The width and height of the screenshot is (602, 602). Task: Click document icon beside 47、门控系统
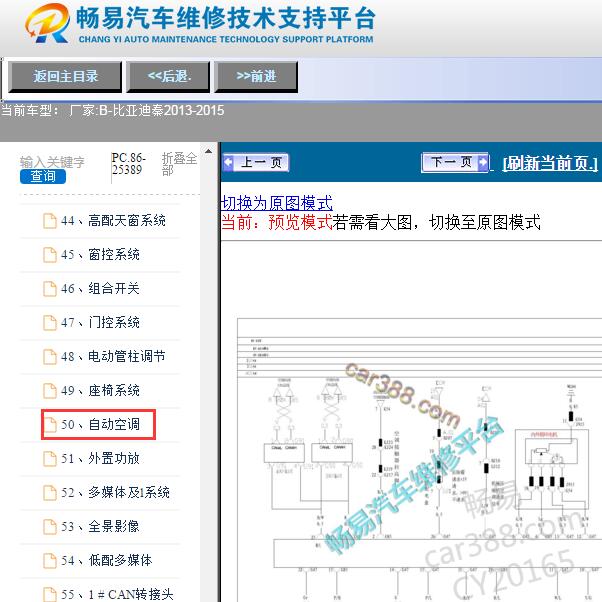tap(50, 323)
